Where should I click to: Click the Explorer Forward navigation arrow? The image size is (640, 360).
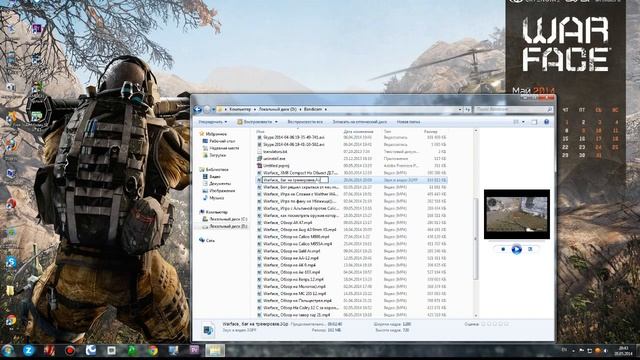(207, 109)
